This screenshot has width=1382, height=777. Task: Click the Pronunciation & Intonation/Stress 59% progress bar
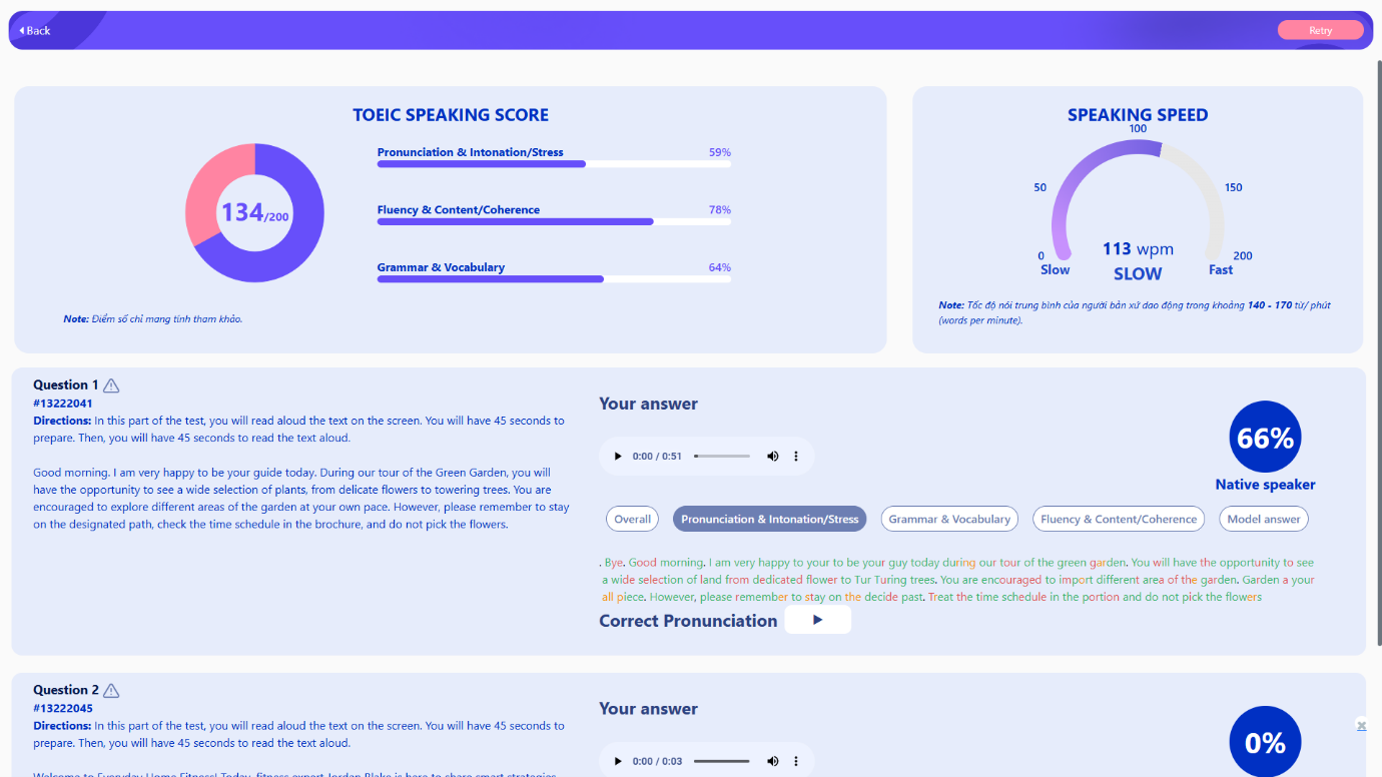click(554, 164)
